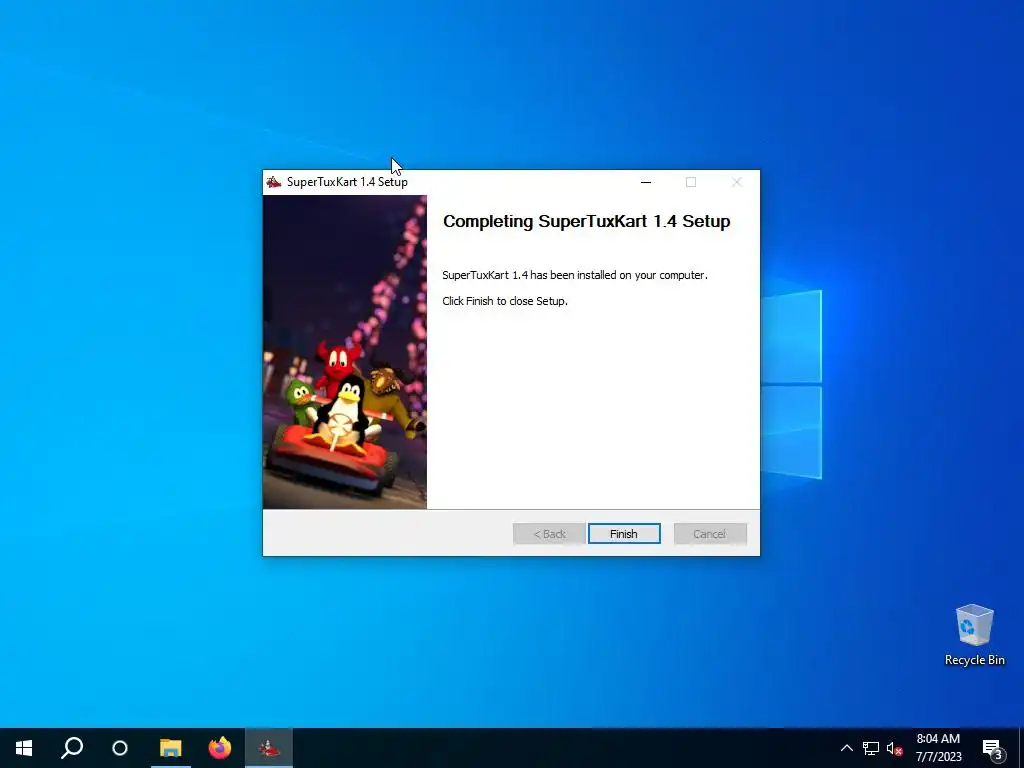Click the greyed-out Back button
1024x768 pixels.
[x=549, y=534]
